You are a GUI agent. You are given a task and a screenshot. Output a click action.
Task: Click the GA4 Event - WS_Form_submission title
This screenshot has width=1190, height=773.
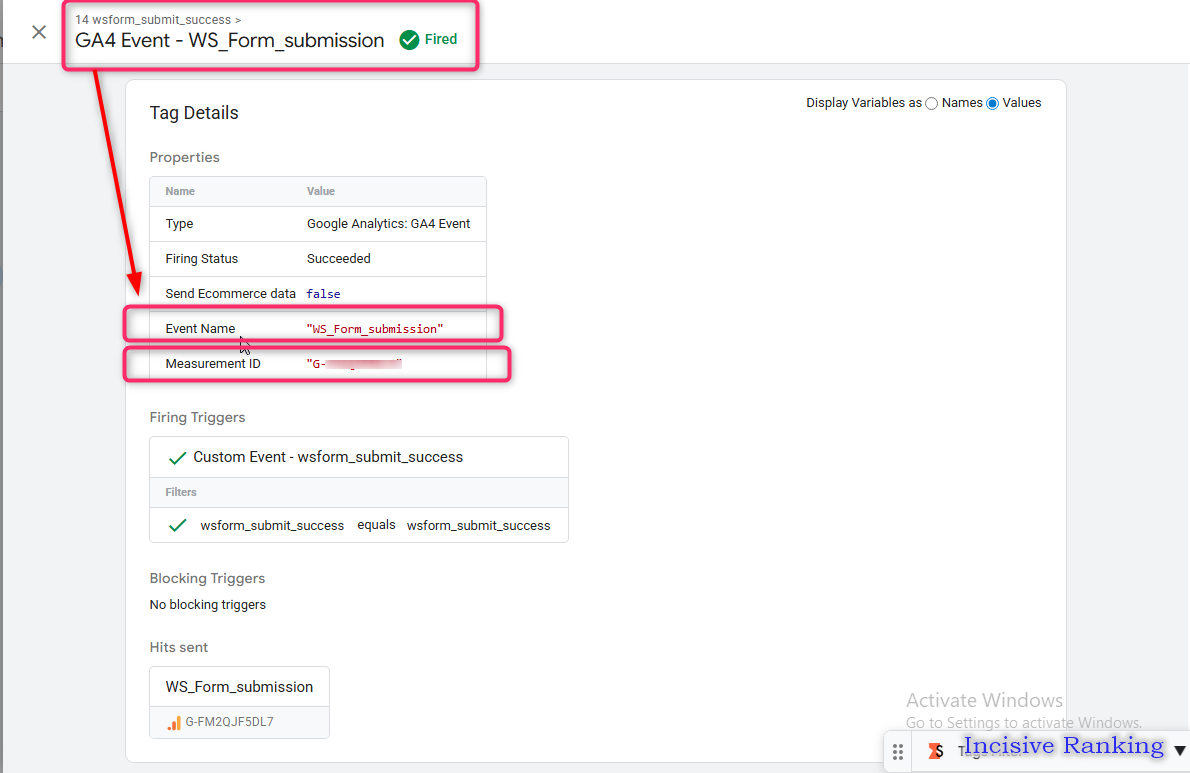[230, 40]
